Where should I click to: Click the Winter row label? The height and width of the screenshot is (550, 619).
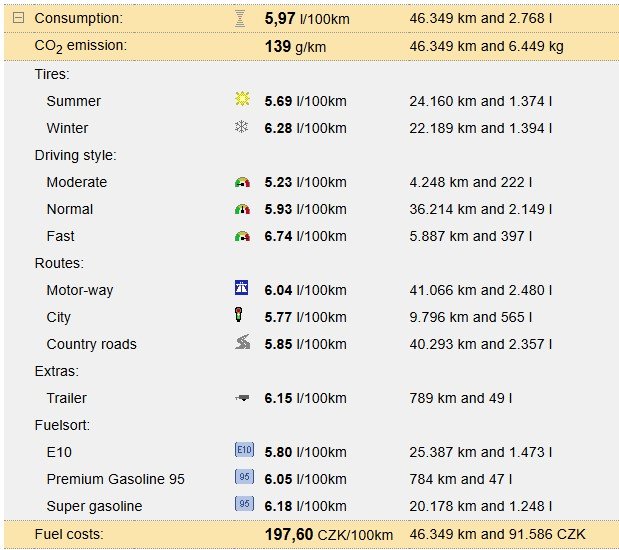(x=68, y=128)
